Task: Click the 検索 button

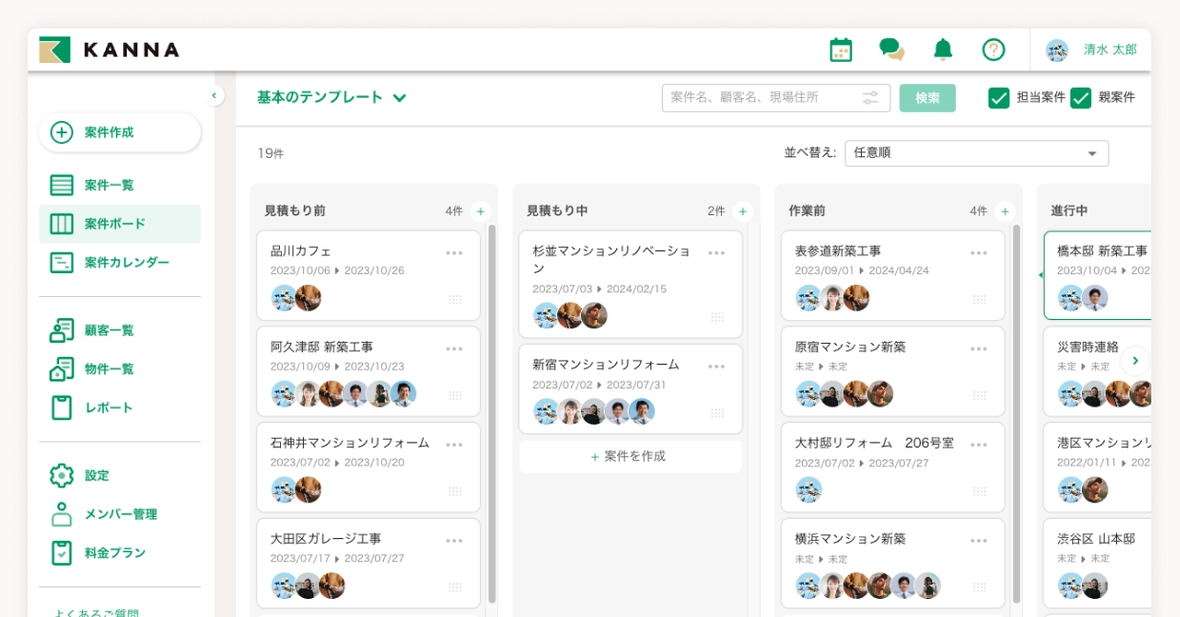Action: pos(927,98)
